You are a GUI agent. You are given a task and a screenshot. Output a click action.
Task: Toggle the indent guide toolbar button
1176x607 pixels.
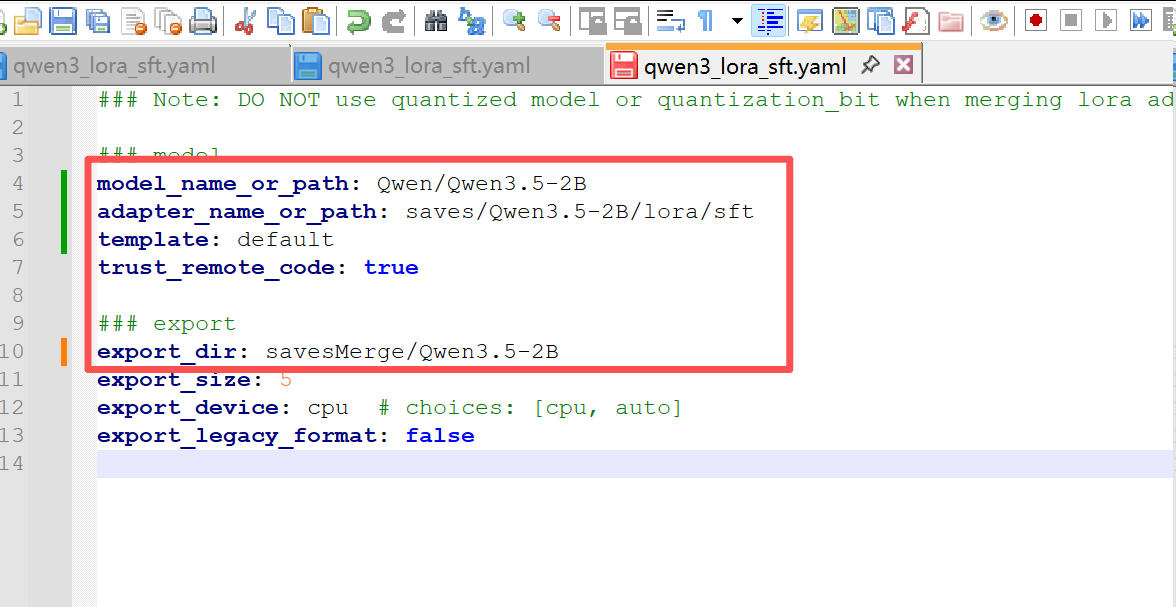point(769,20)
